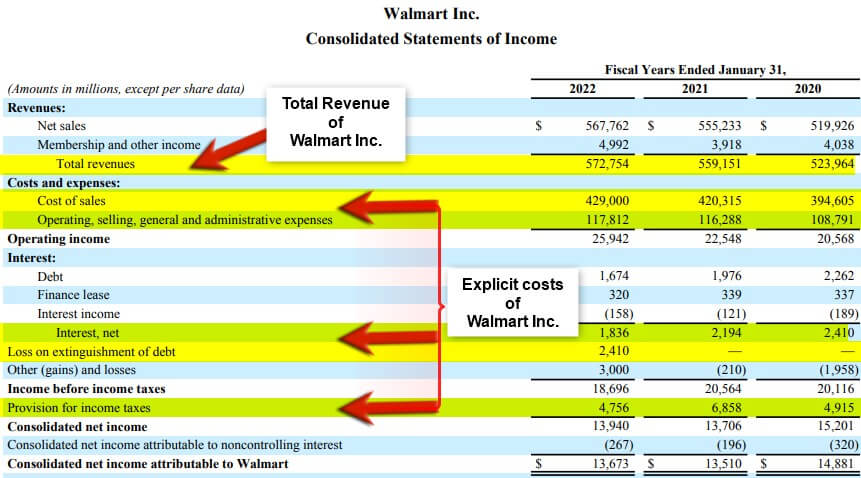
Task: Select membership income value 3,918
Action: (726, 145)
